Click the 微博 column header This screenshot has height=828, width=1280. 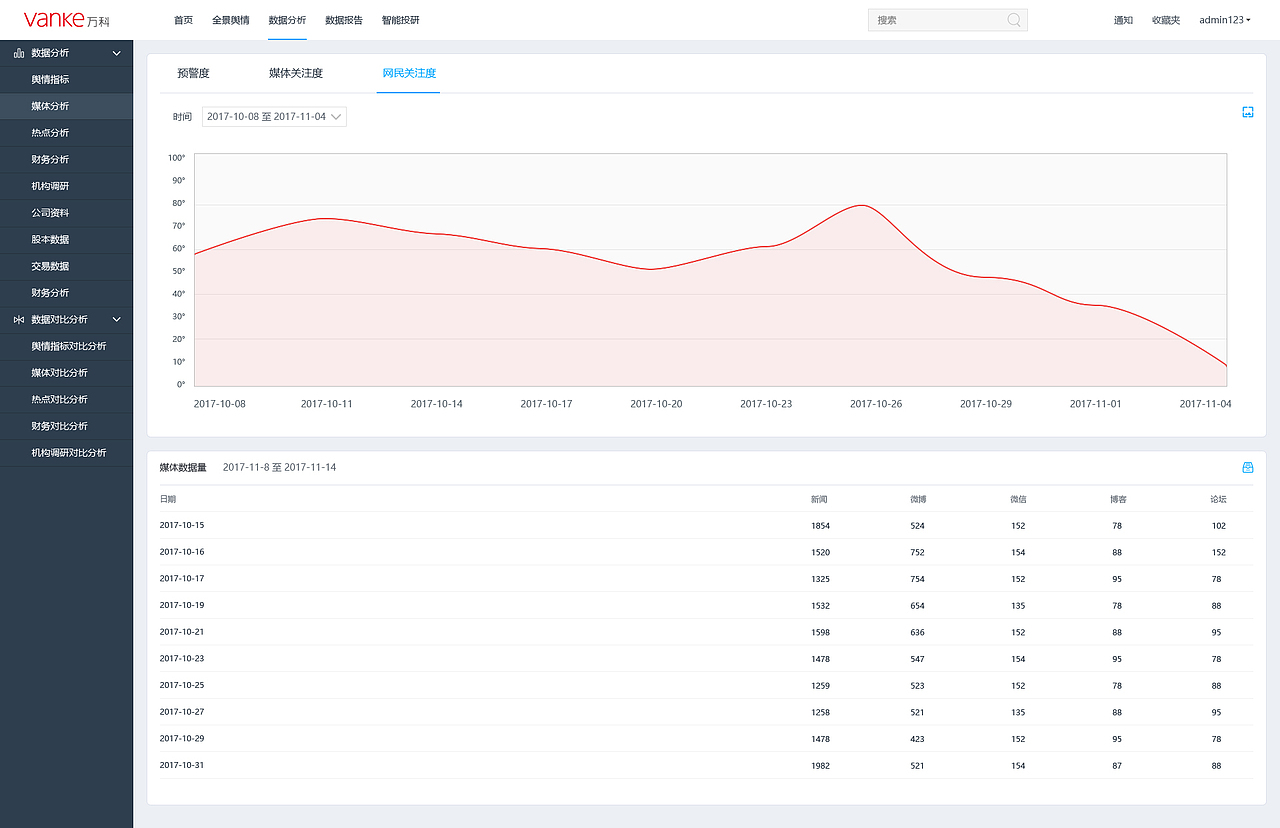pos(918,499)
